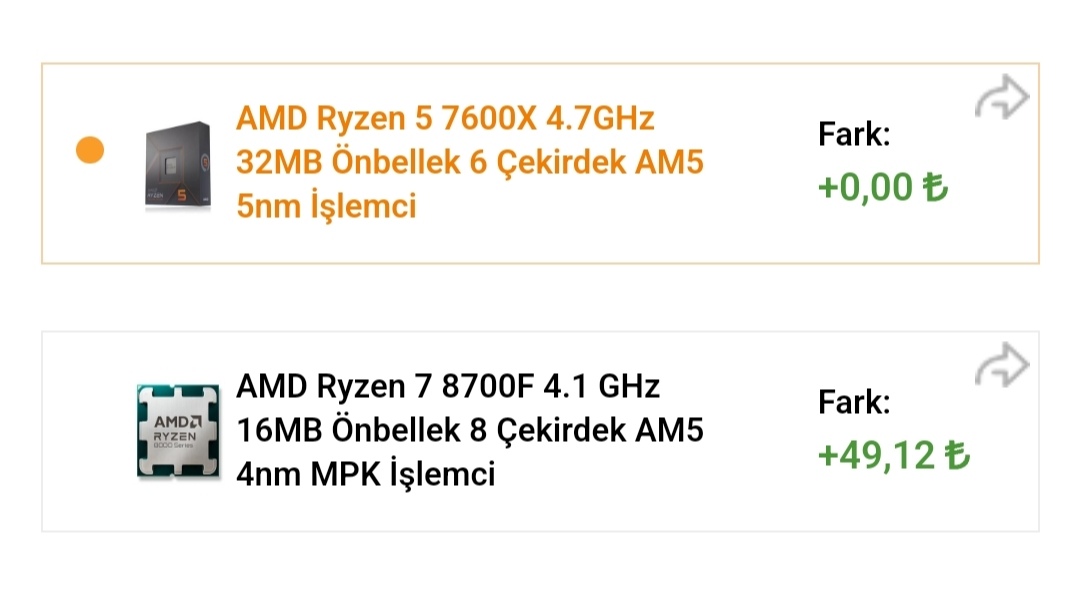Click the 'Fark:' label above +49,12 ₺
The width and height of the screenshot is (1080, 609).
854,402
